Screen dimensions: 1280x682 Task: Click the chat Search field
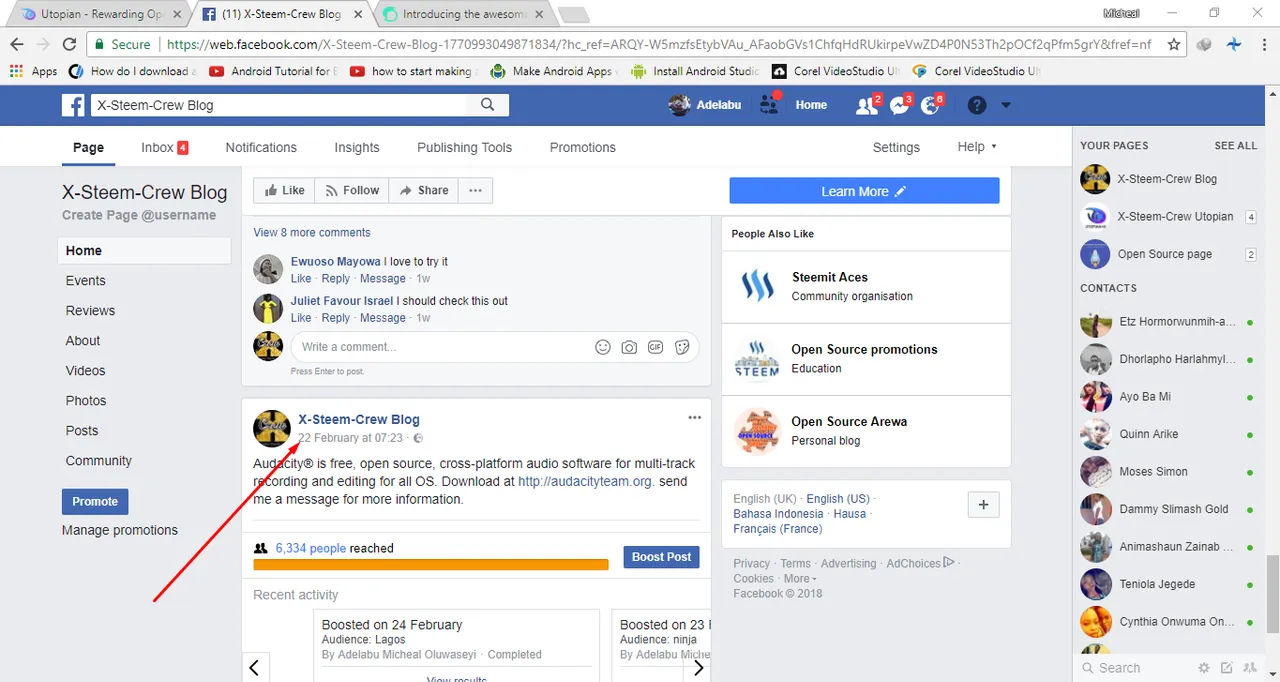[x=1135, y=668]
